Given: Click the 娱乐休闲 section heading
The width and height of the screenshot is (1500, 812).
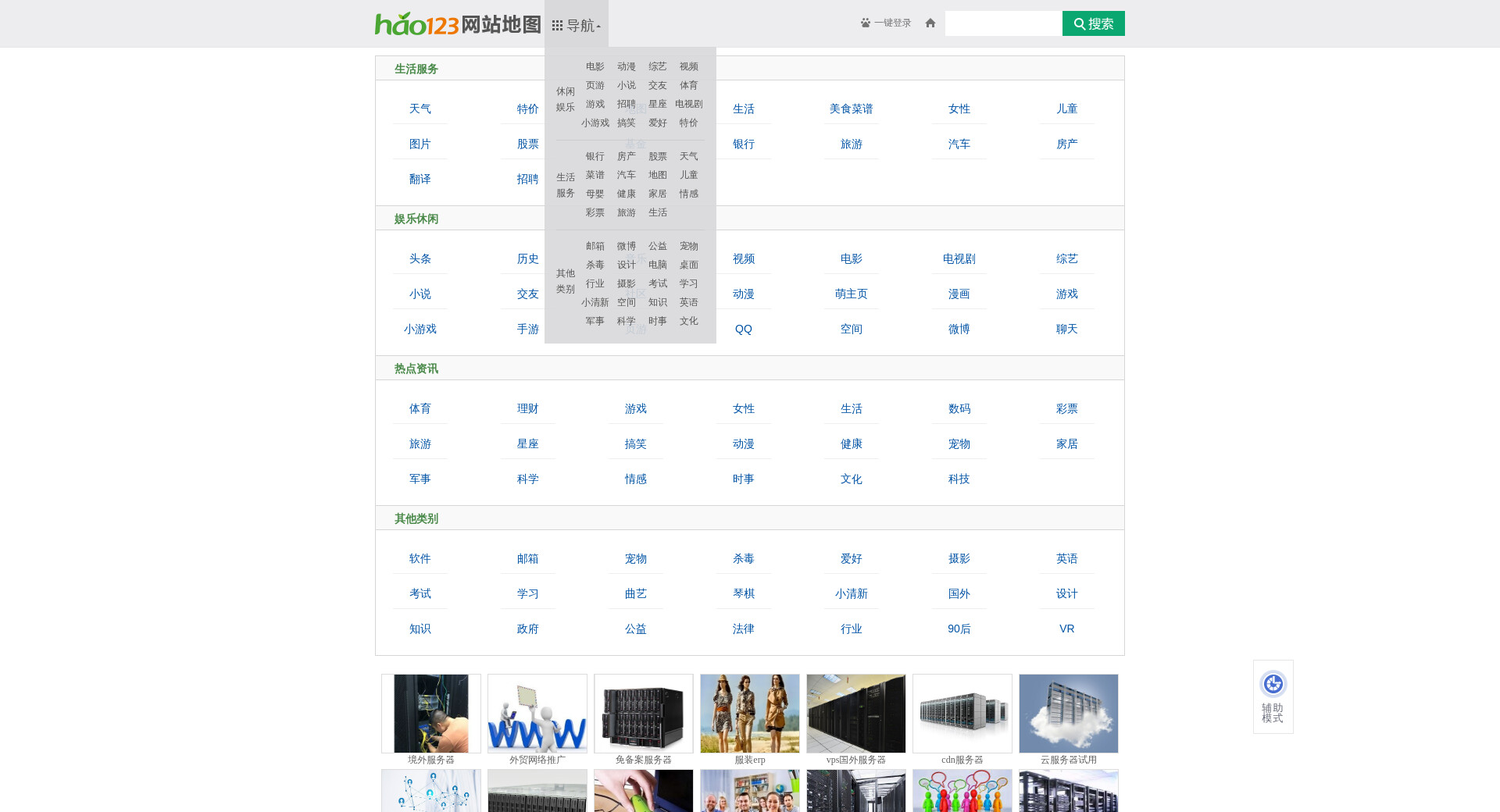Looking at the screenshot, I should 416,219.
